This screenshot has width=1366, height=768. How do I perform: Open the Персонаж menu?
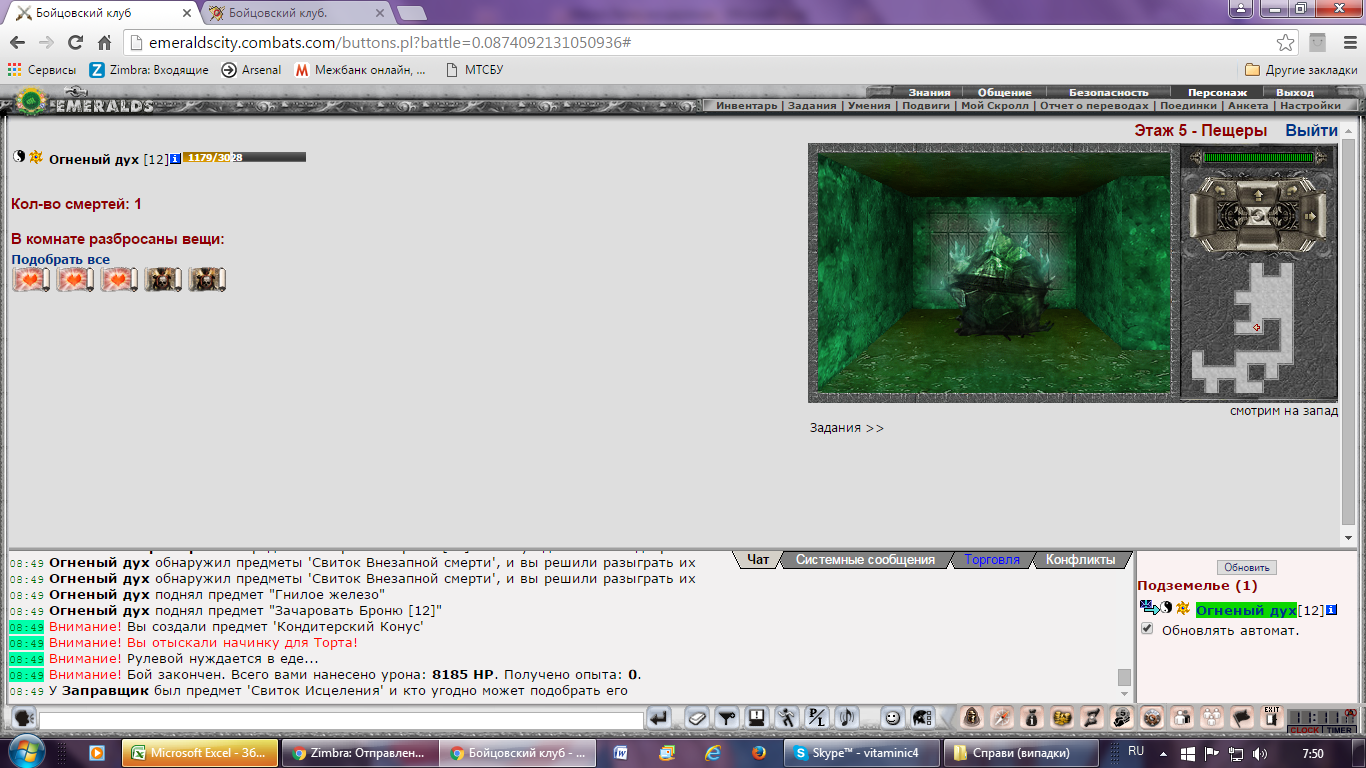[1217, 92]
